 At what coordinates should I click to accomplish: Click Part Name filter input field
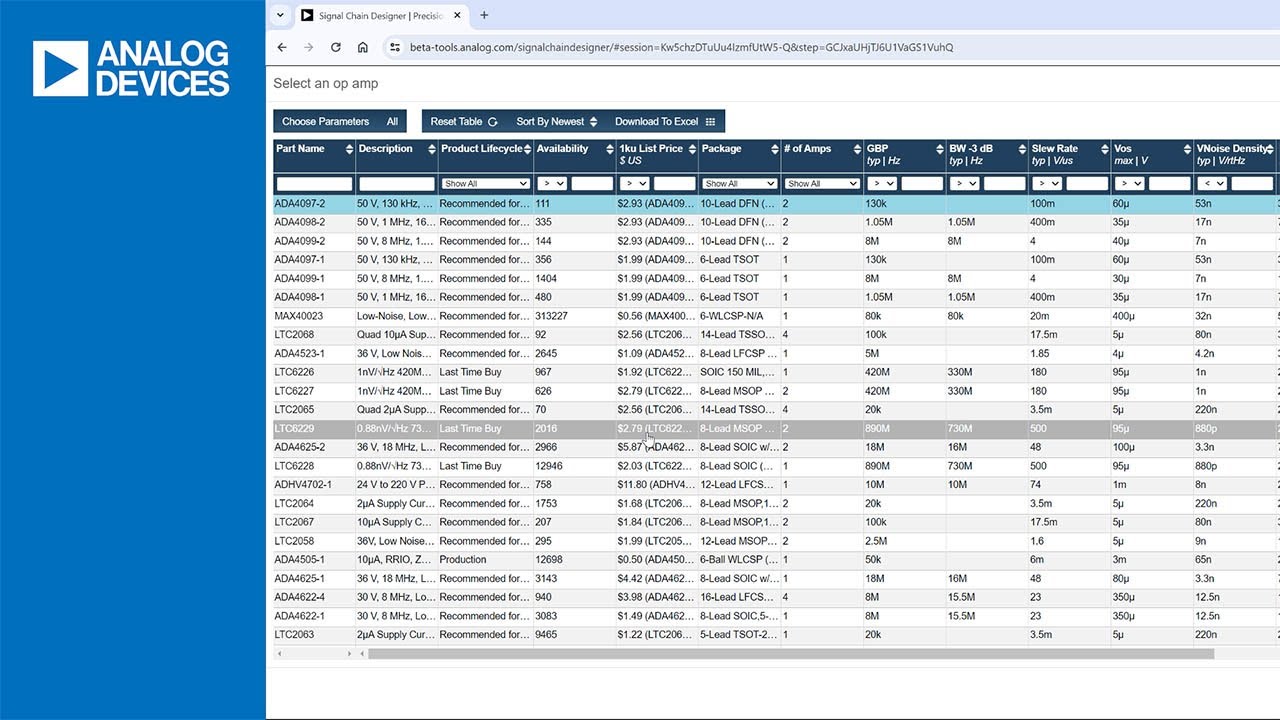(314, 184)
